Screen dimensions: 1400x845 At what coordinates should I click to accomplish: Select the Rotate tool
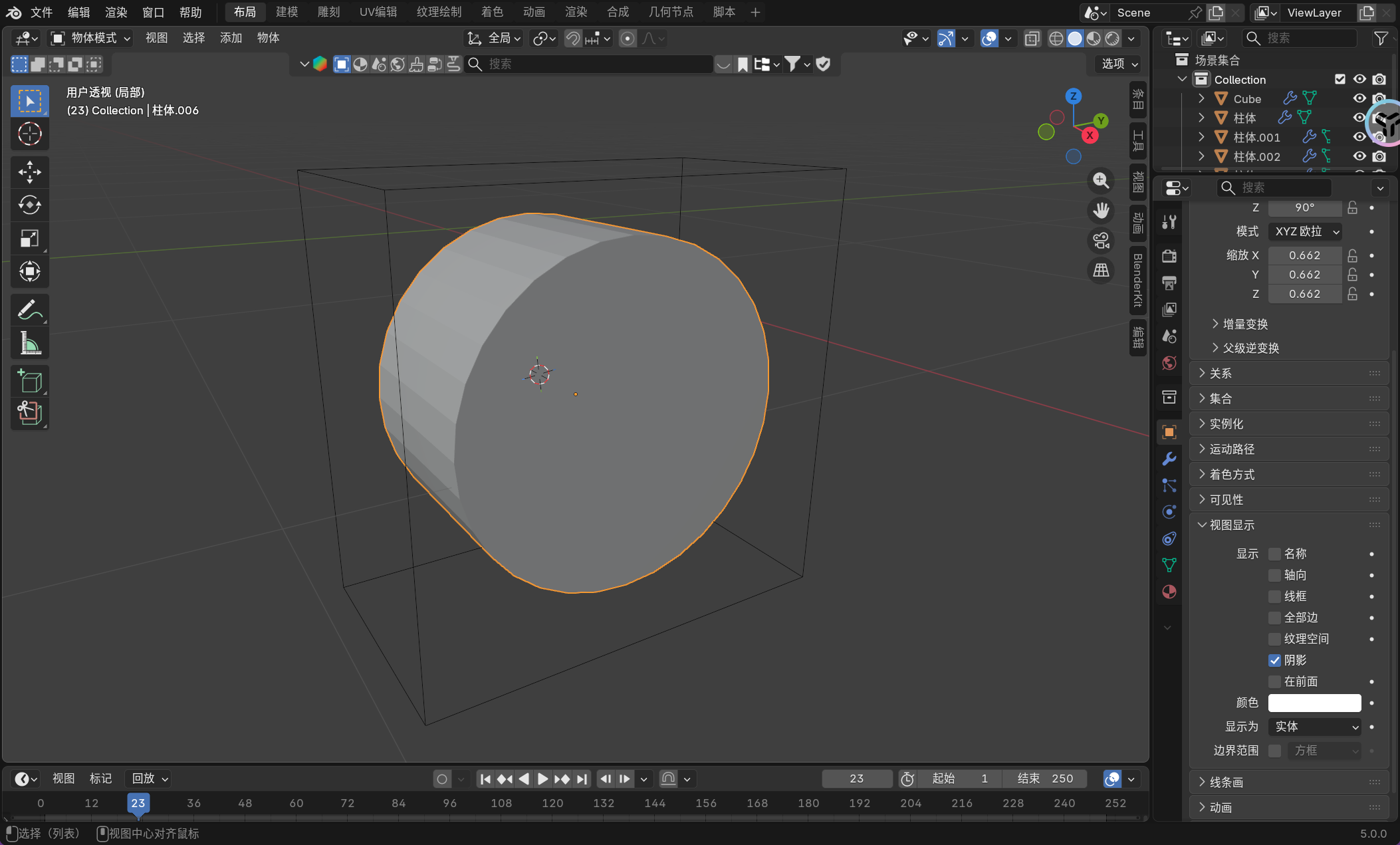[x=29, y=205]
